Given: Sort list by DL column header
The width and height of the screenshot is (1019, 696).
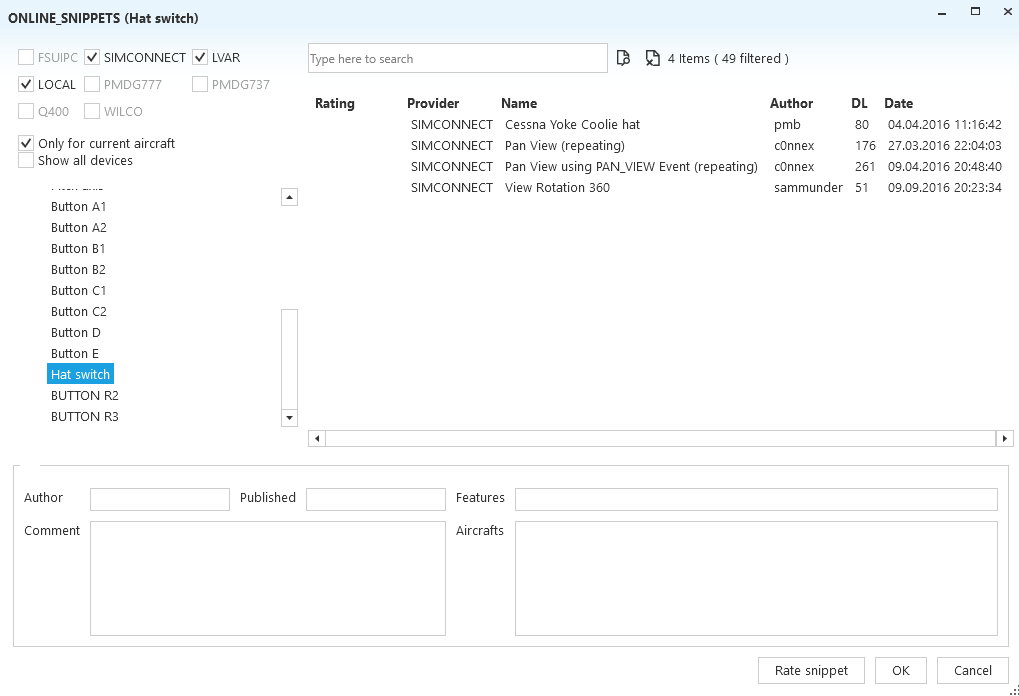Looking at the screenshot, I should coord(859,103).
